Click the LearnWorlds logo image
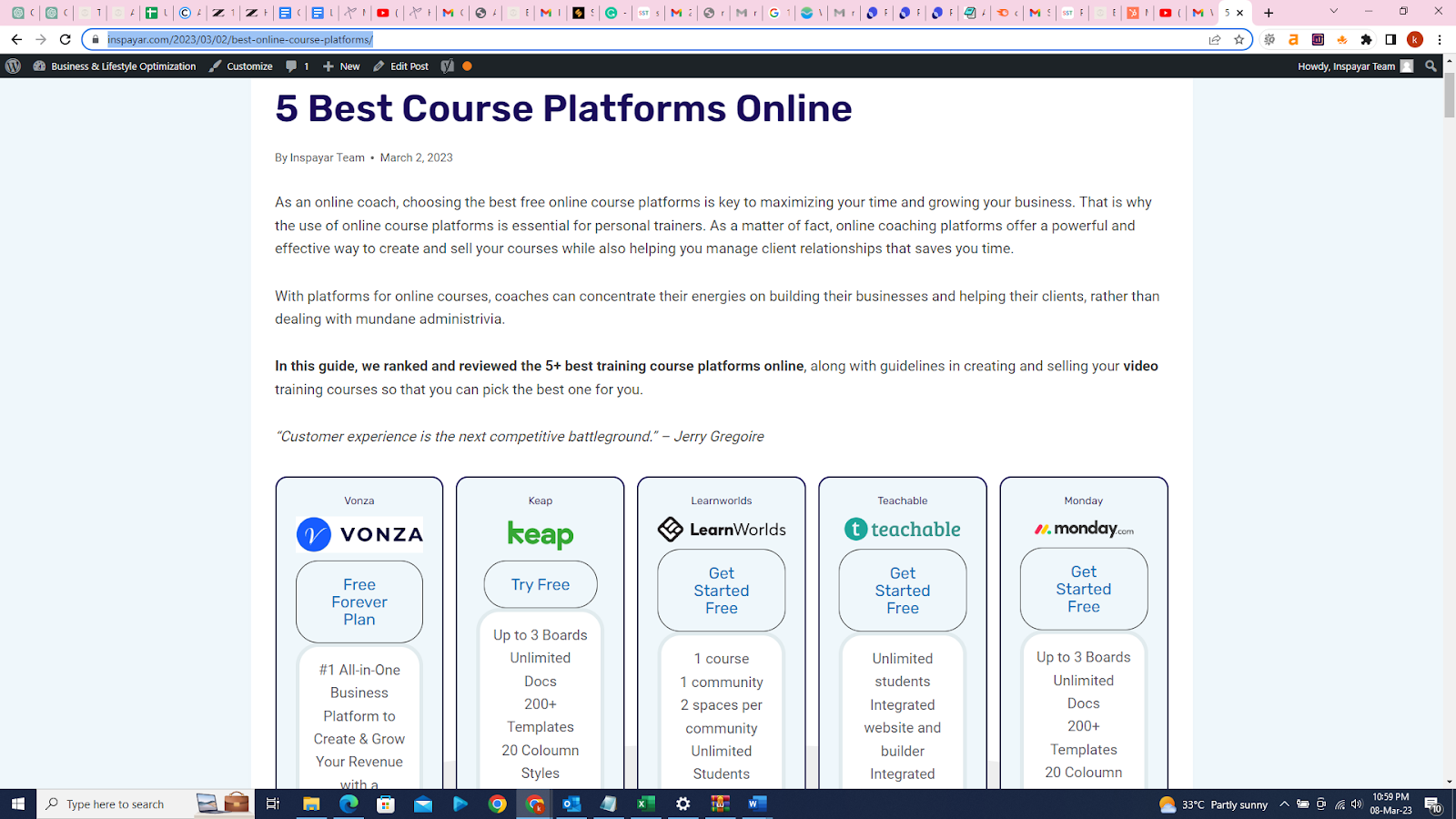The width and height of the screenshot is (1456, 819). pos(722,529)
